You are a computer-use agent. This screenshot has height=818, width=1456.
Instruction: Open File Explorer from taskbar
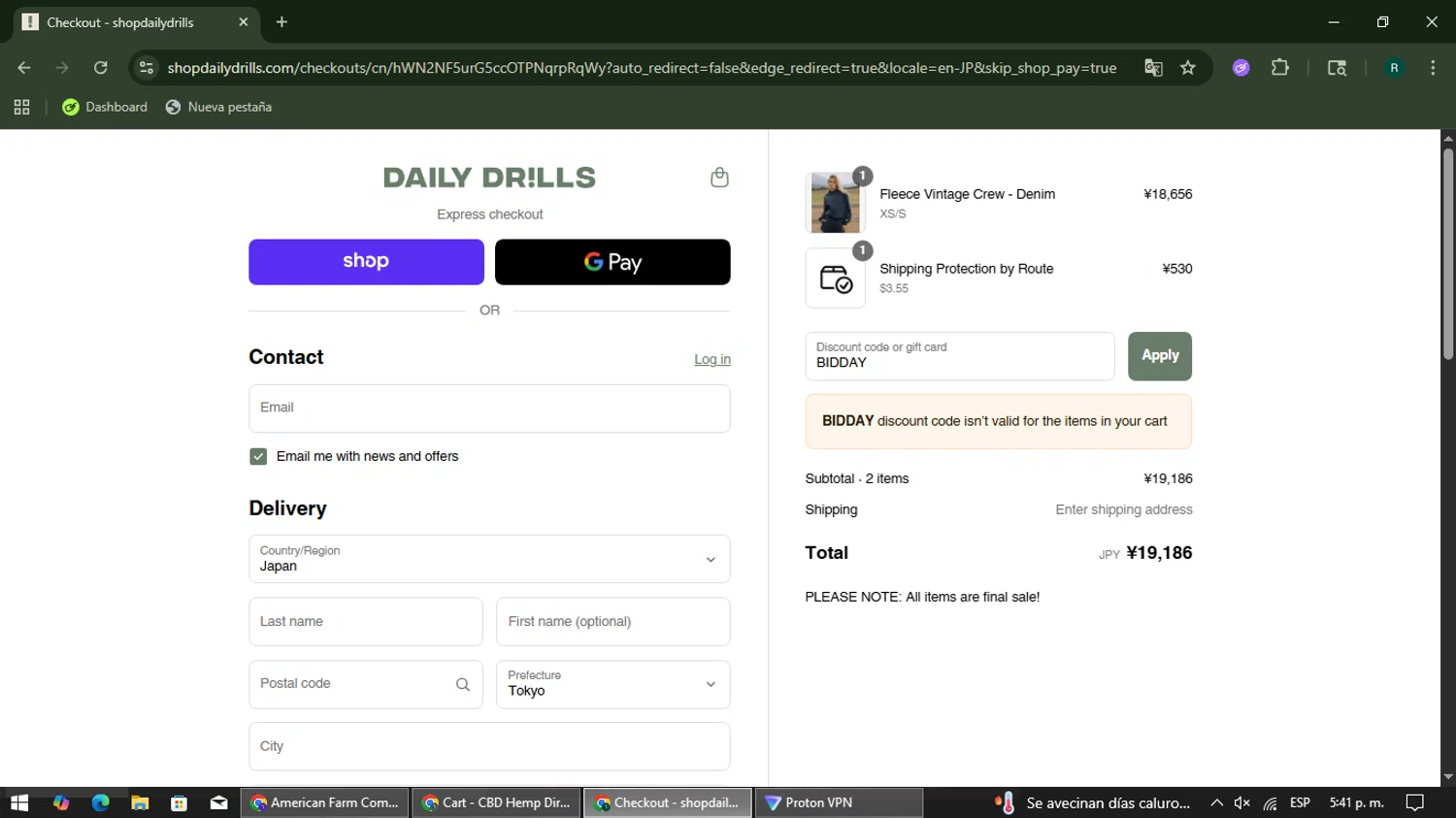click(x=140, y=802)
